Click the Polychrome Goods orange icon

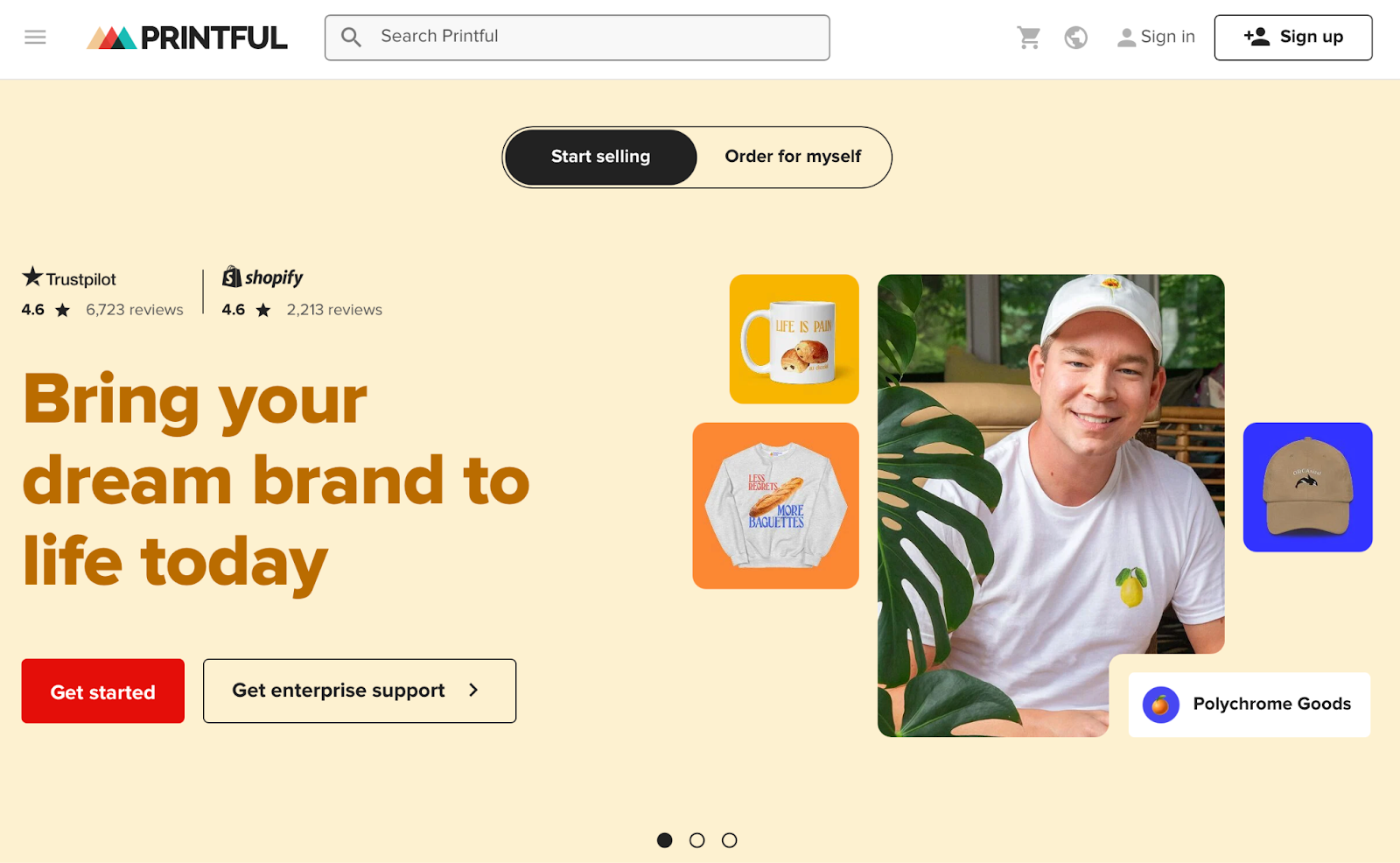[x=1160, y=704]
